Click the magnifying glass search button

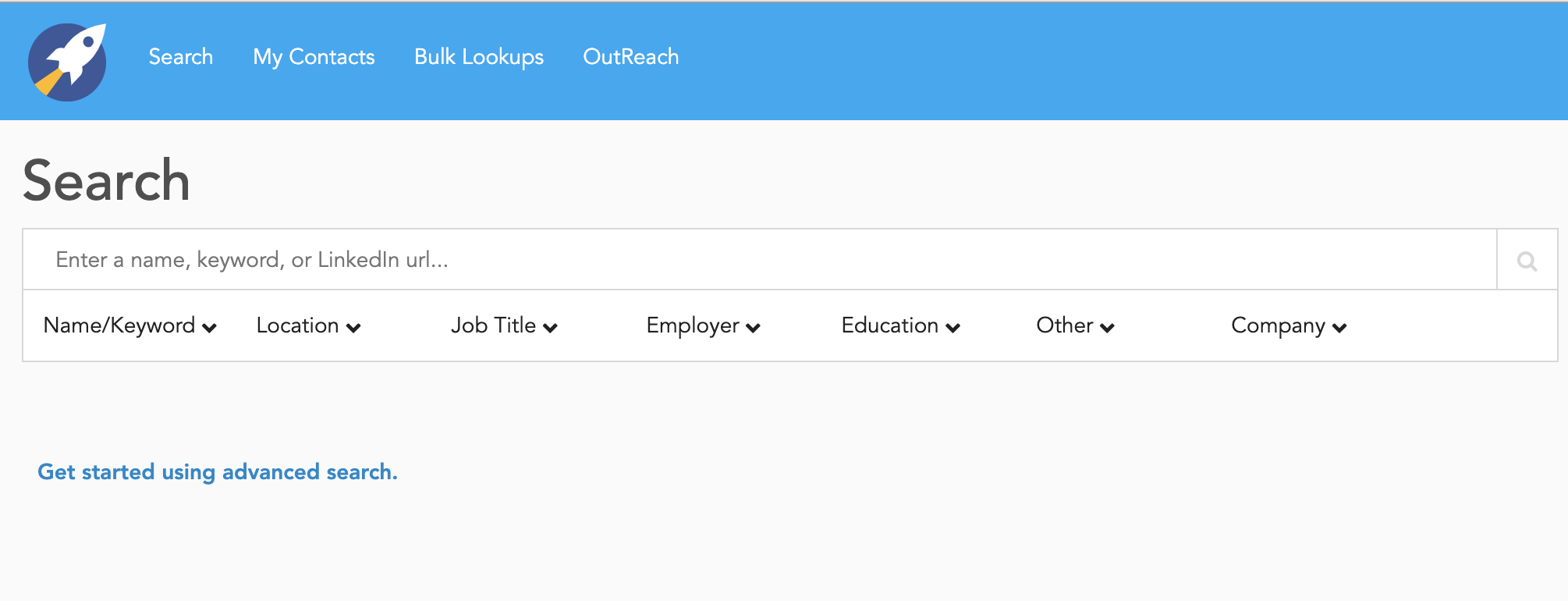[1527, 260]
